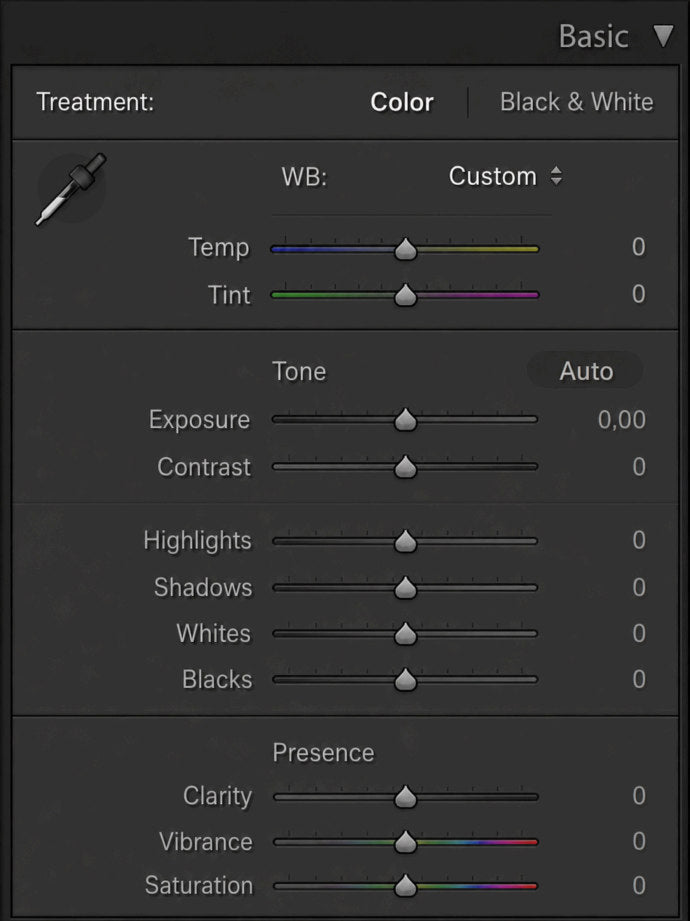
Task: Click the Temp value field
Action: click(x=639, y=247)
